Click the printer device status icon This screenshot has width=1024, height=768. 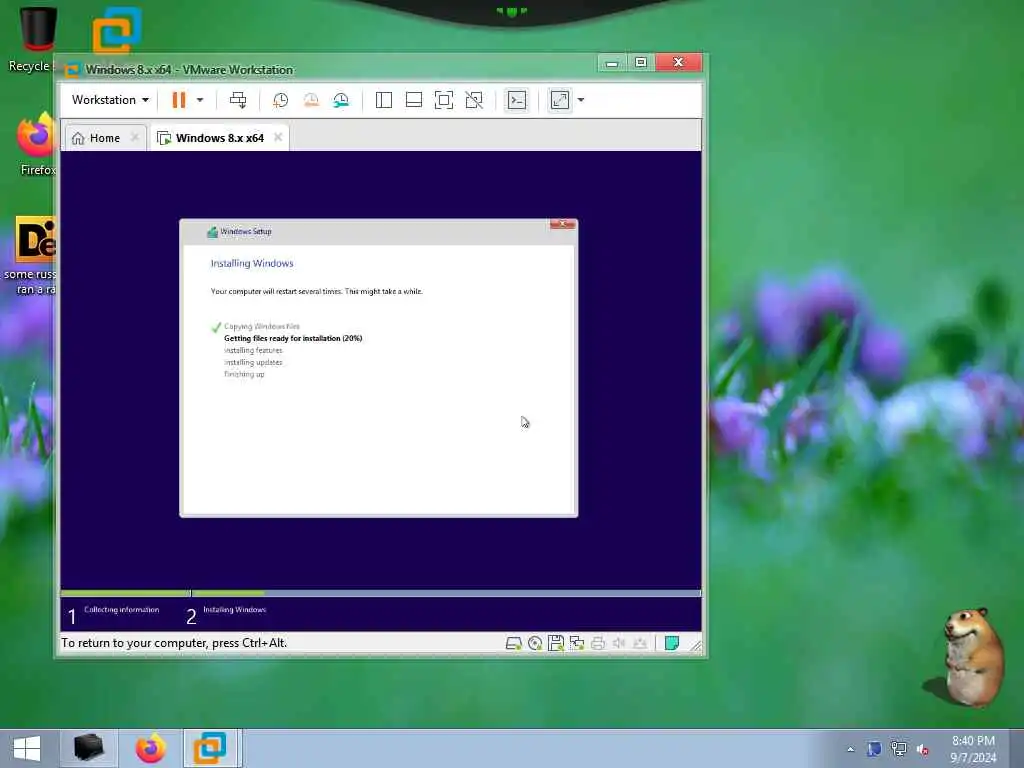click(x=598, y=643)
